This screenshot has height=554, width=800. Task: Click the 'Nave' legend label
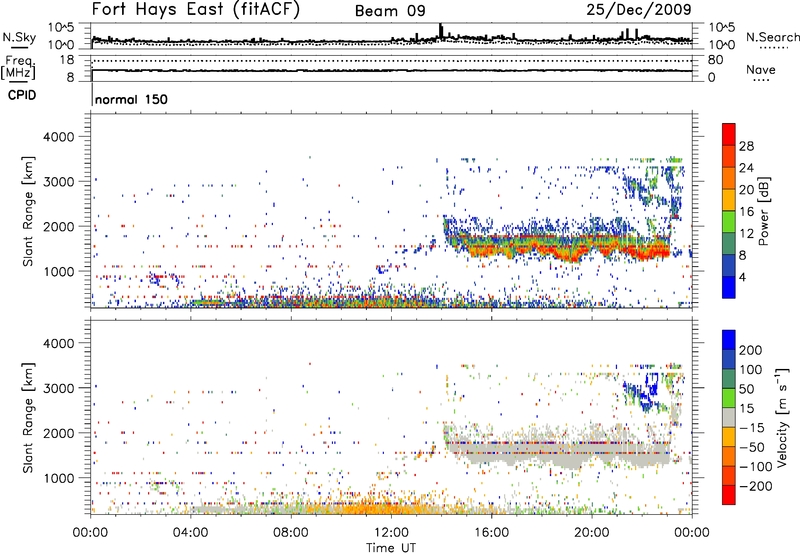761,69
